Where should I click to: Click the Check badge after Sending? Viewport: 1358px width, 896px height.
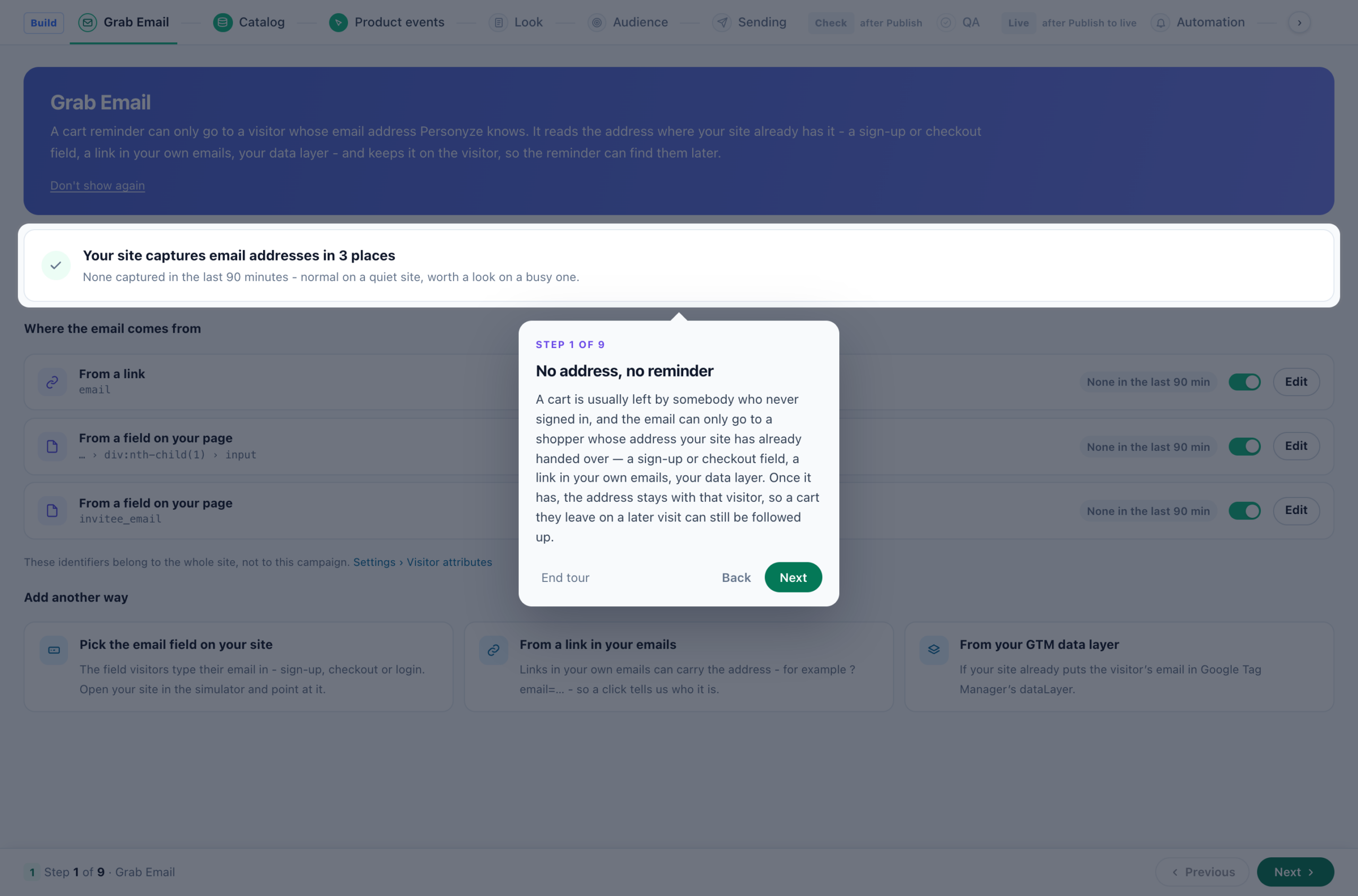[830, 22]
